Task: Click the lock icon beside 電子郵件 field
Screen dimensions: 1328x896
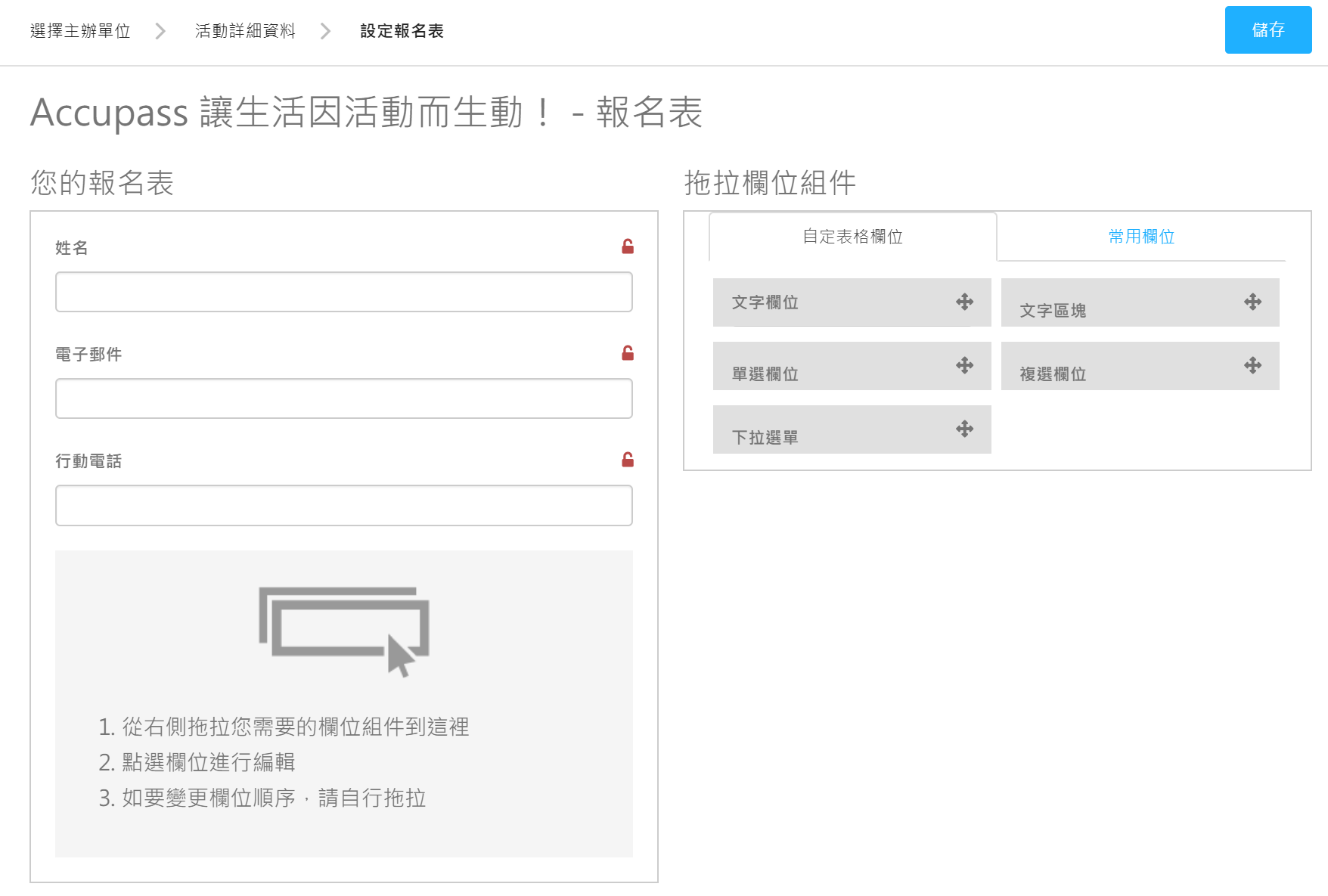Action: (x=628, y=353)
